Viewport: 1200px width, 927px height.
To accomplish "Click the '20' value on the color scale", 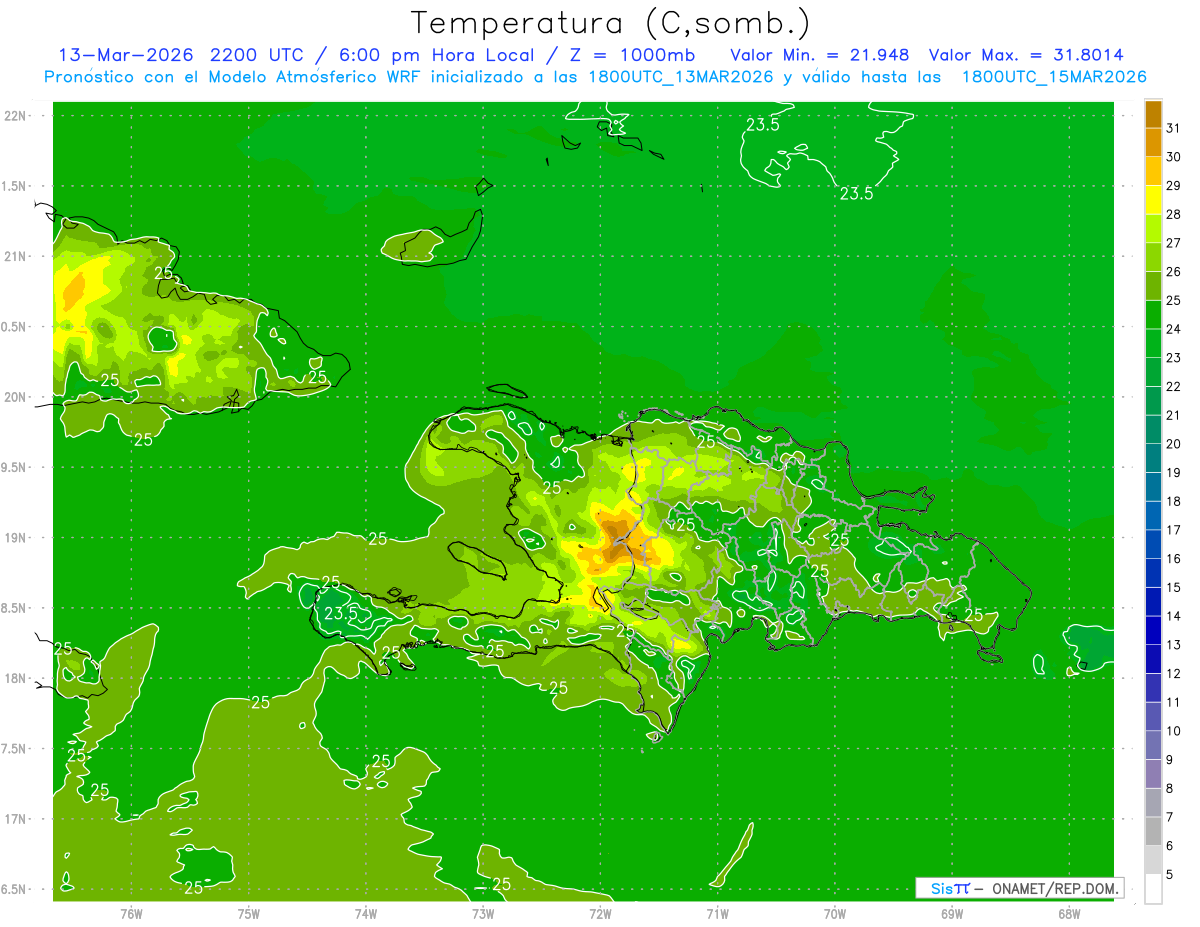I will [1174, 444].
